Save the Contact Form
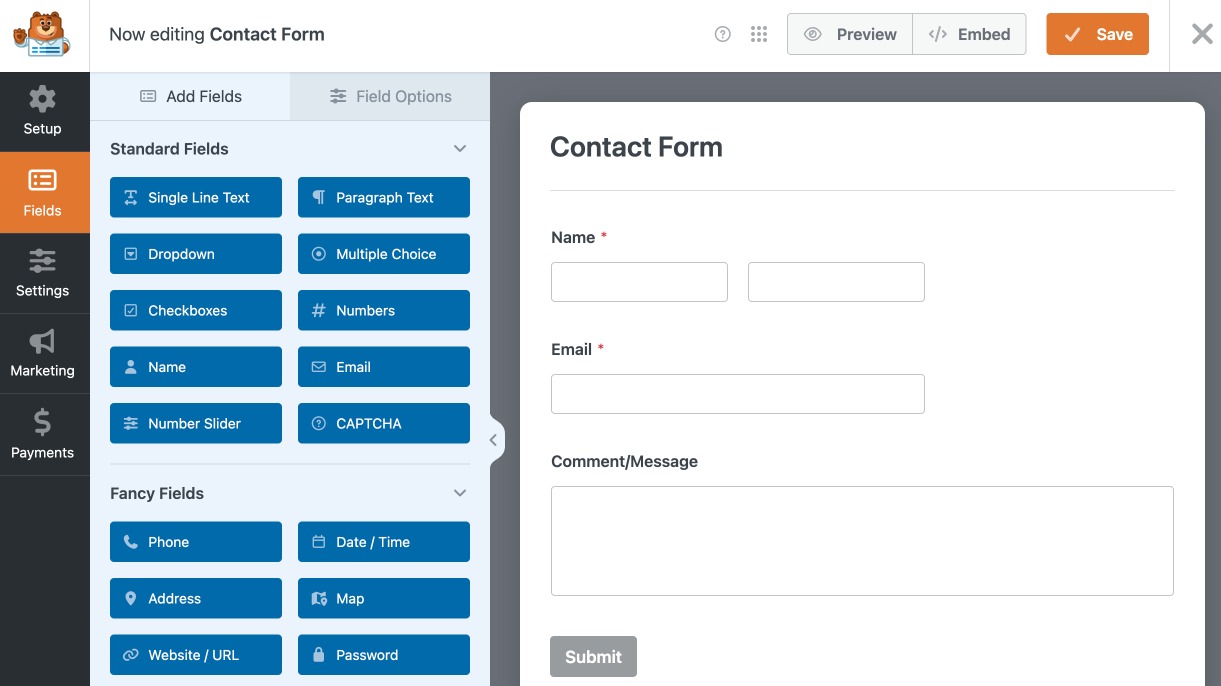 tap(1097, 33)
